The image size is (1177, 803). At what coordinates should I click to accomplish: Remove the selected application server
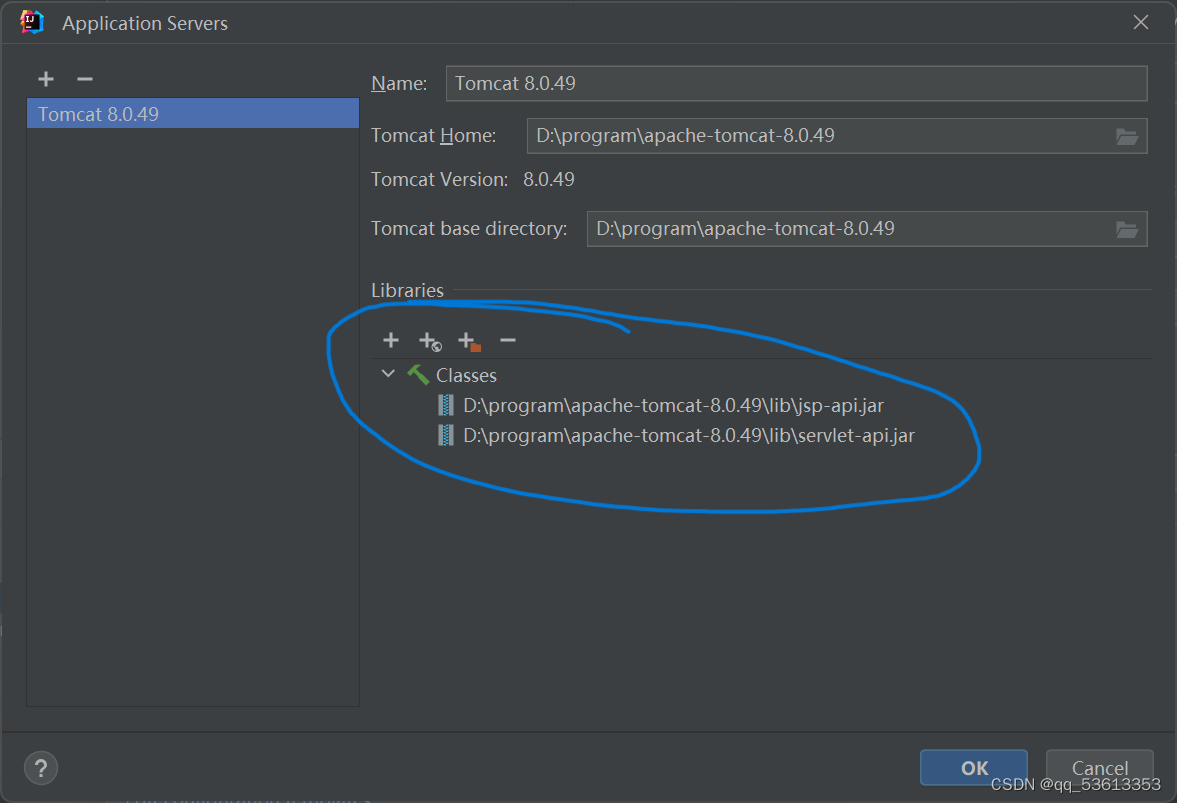coord(85,79)
